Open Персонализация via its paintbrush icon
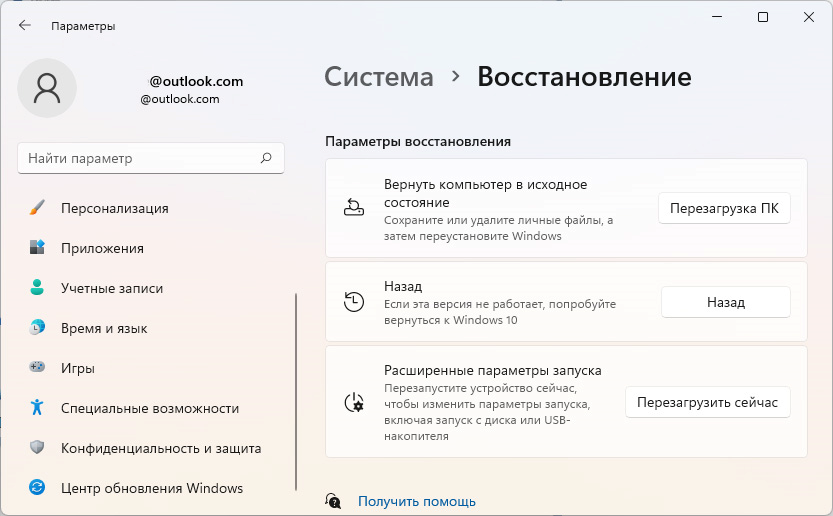The image size is (833, 516). 37,208
